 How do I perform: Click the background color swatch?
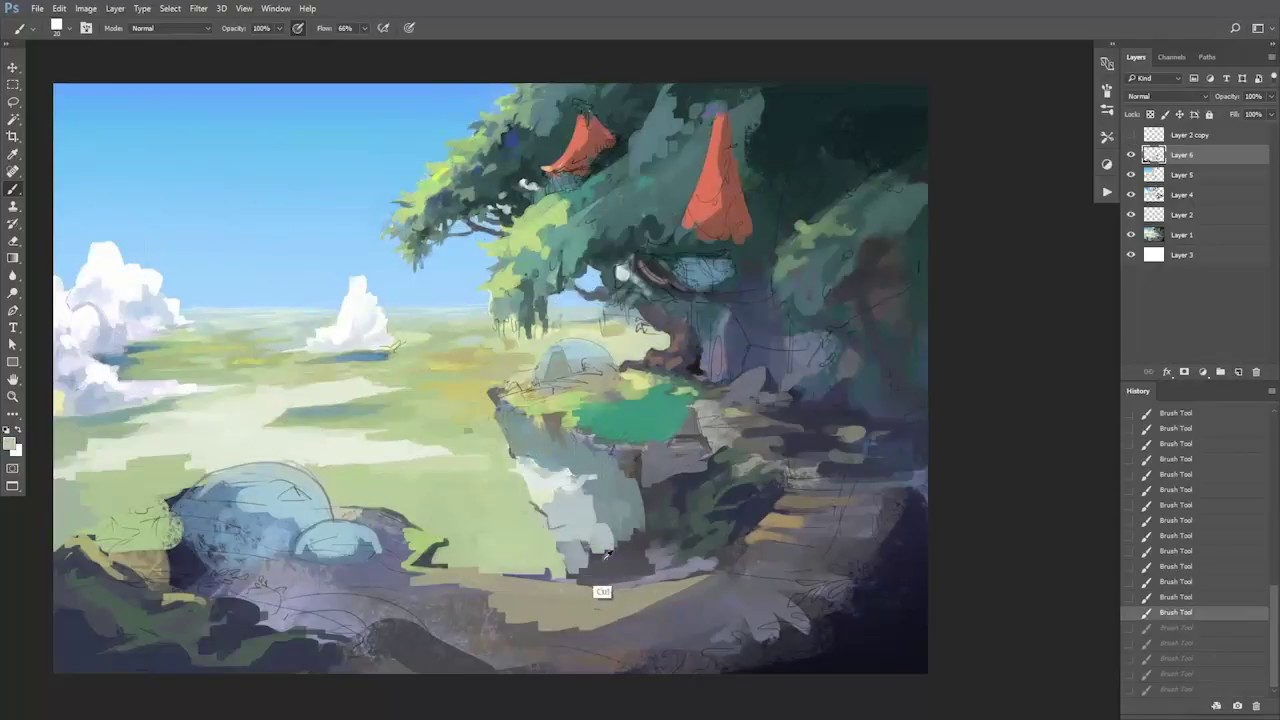(x=17, y=451)
